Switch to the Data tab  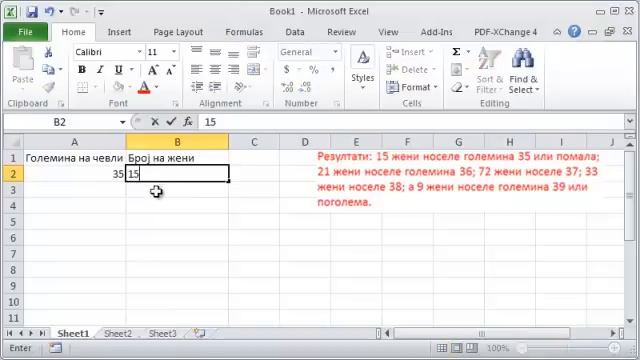point(295,32)
